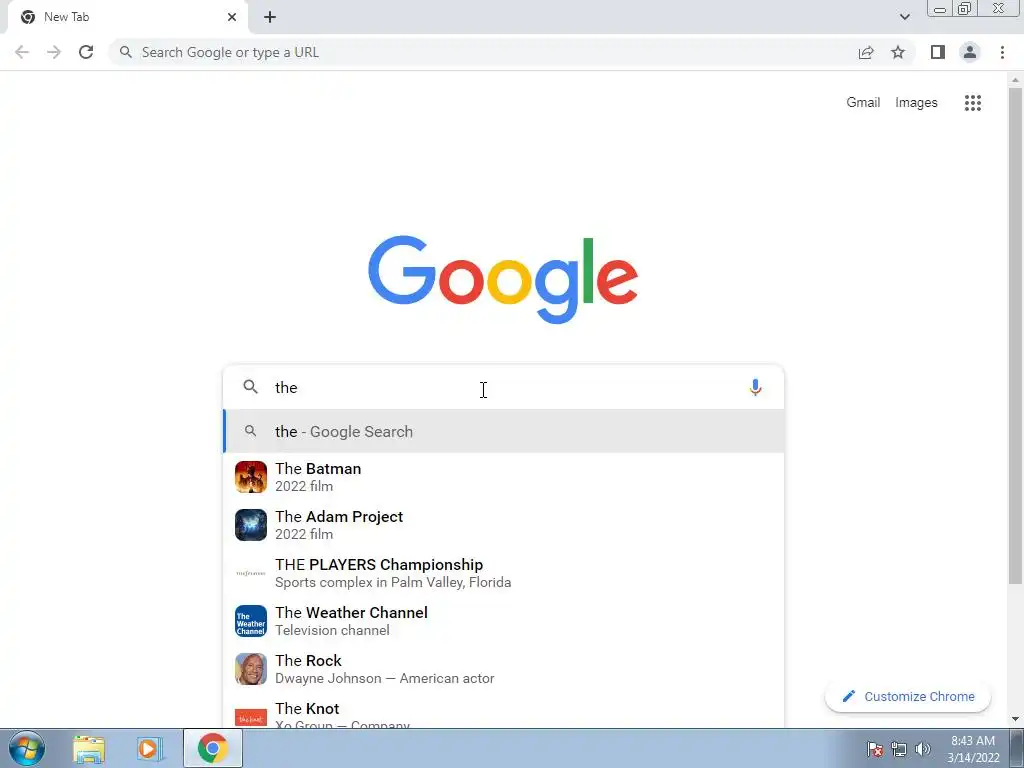Open the Windows Start button

[x=27, y=748]
